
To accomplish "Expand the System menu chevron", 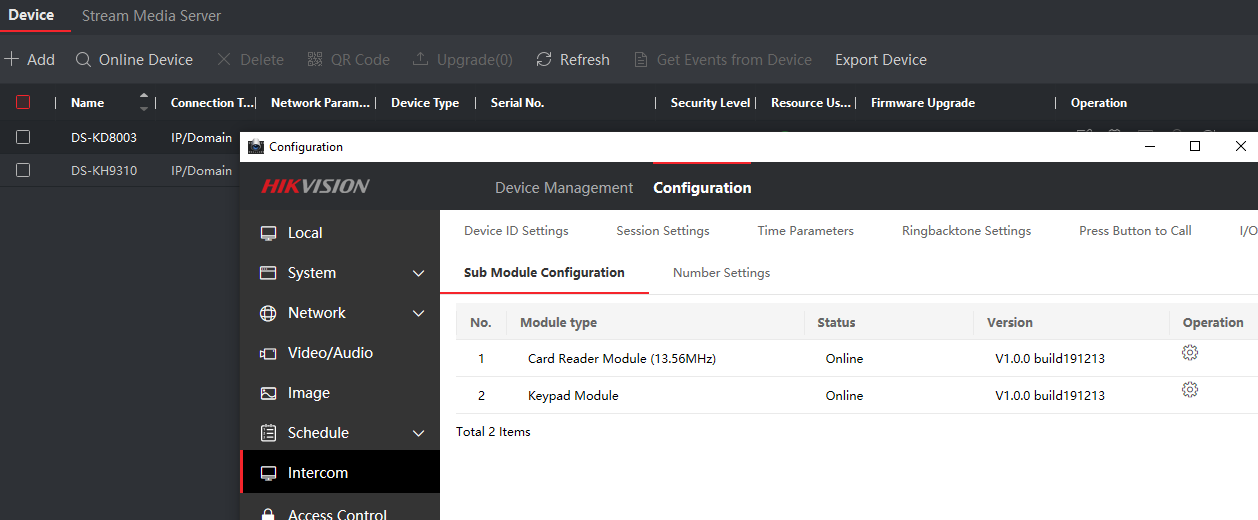I will point(419,273).
